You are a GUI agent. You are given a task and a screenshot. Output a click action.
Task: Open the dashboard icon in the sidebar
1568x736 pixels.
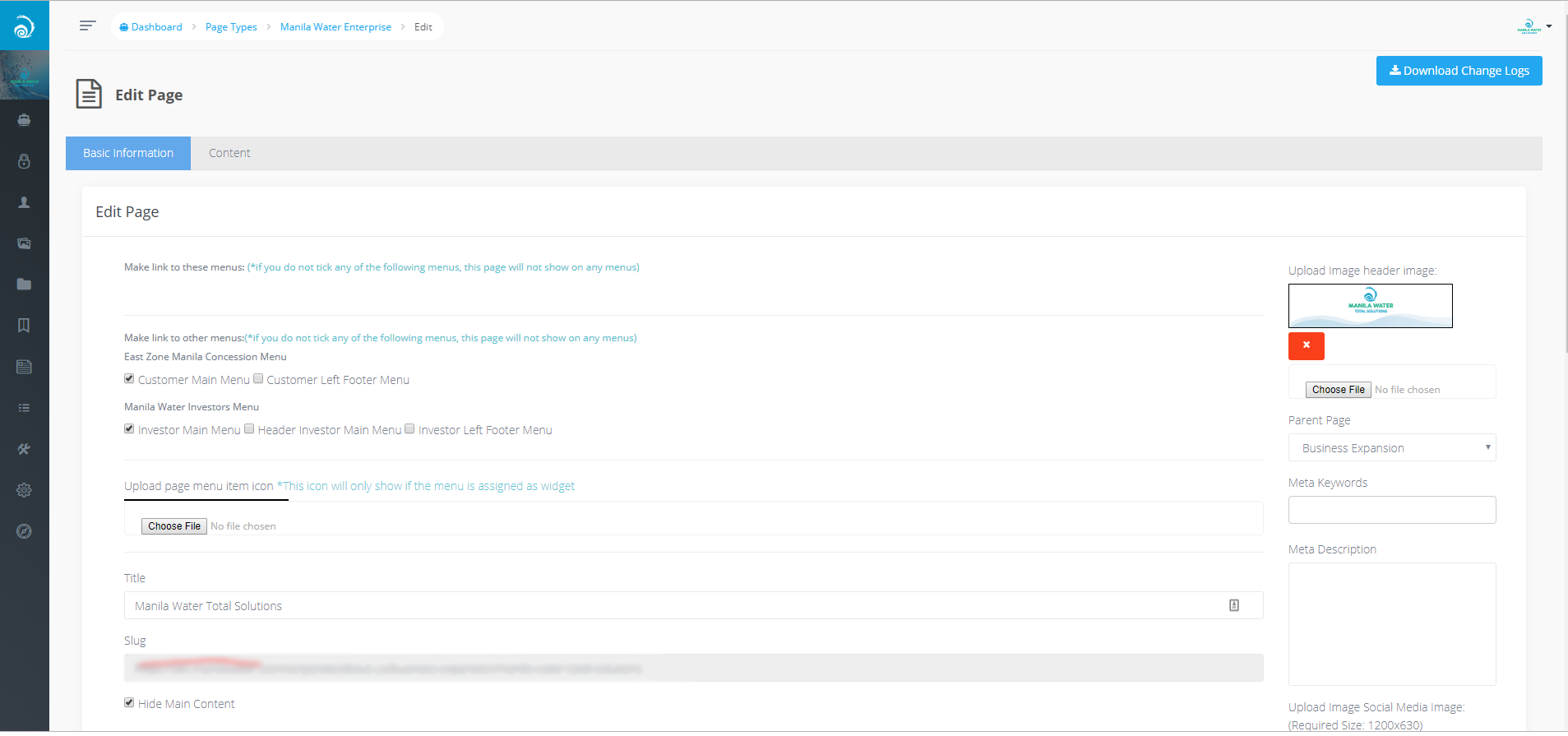point(24,120)
